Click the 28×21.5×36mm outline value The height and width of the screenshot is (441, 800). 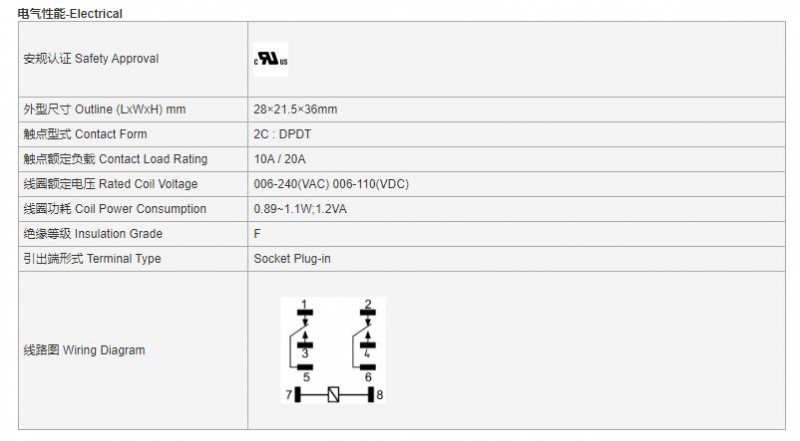295,109
